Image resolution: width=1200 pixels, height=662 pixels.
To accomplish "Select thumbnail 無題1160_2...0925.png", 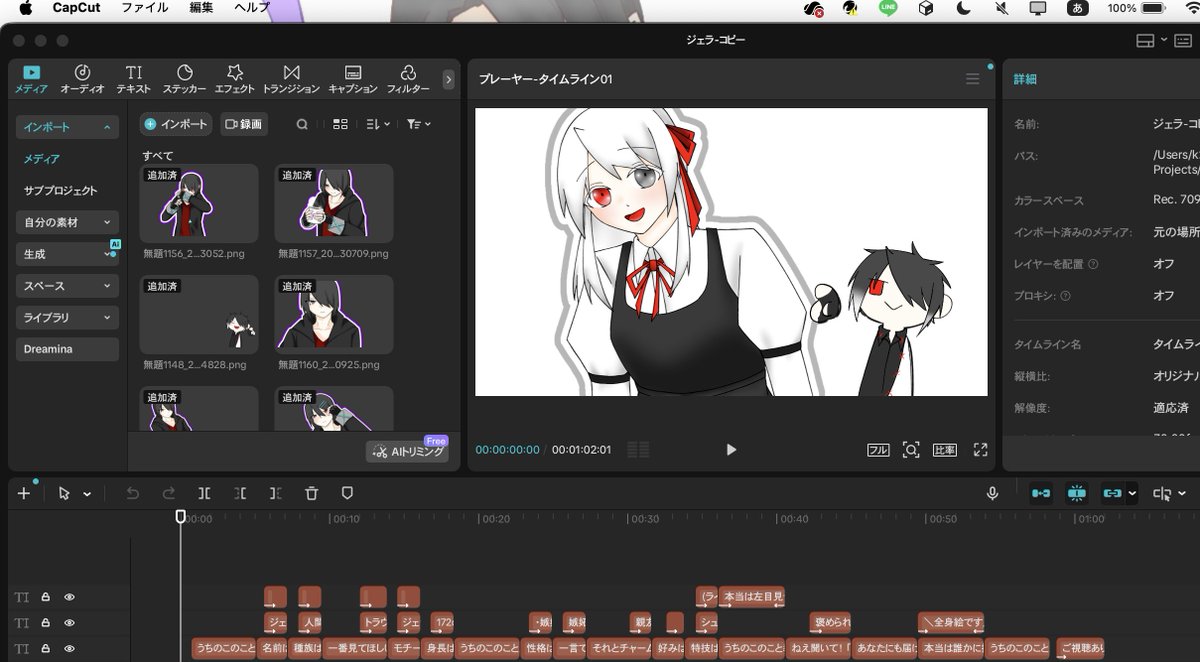I will [334, 315].
